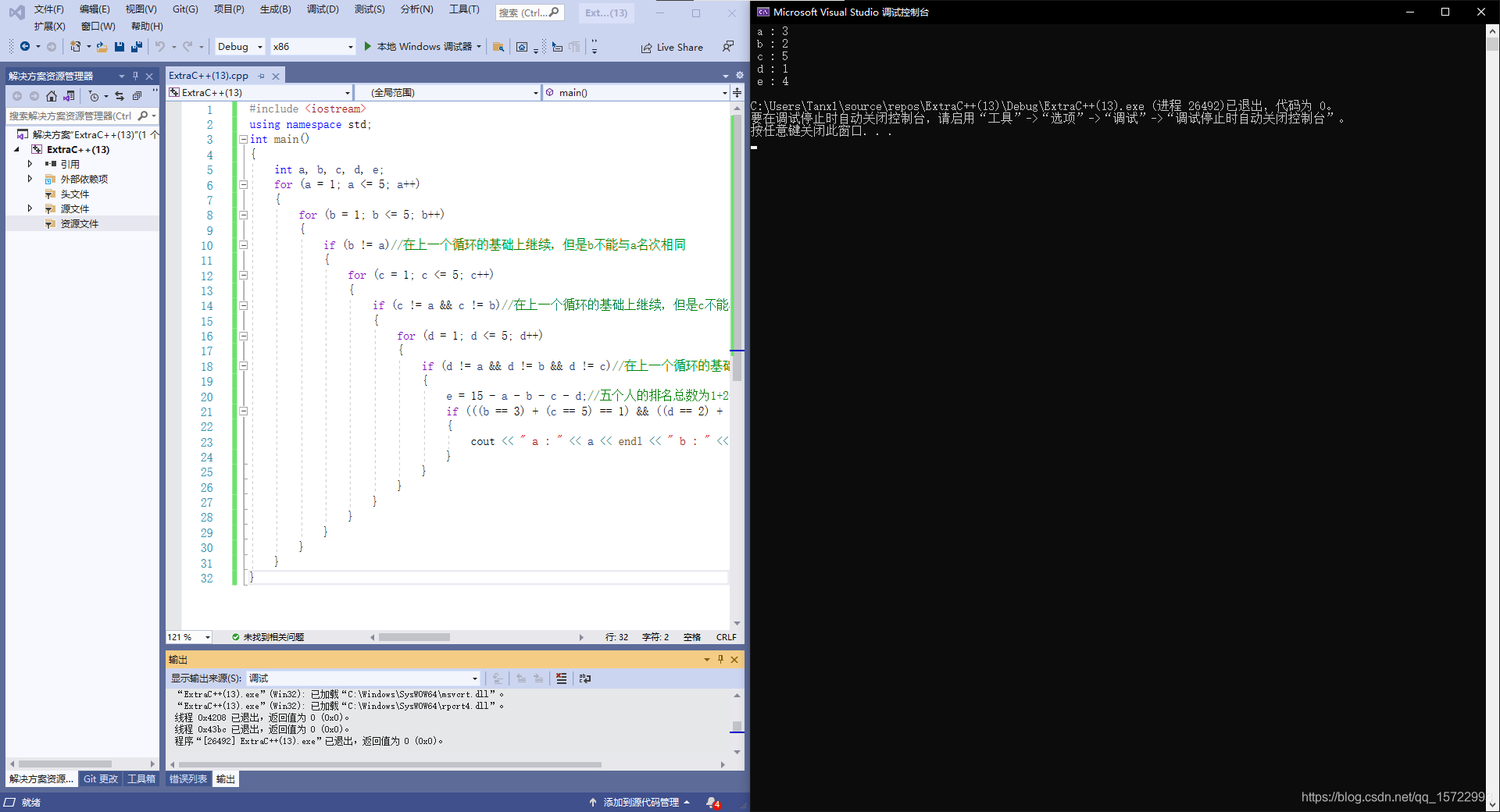The height and width of the screenshot is (812, 1500).
Task: Select the 资源文件 tree item
Action: tap(80, 223)
